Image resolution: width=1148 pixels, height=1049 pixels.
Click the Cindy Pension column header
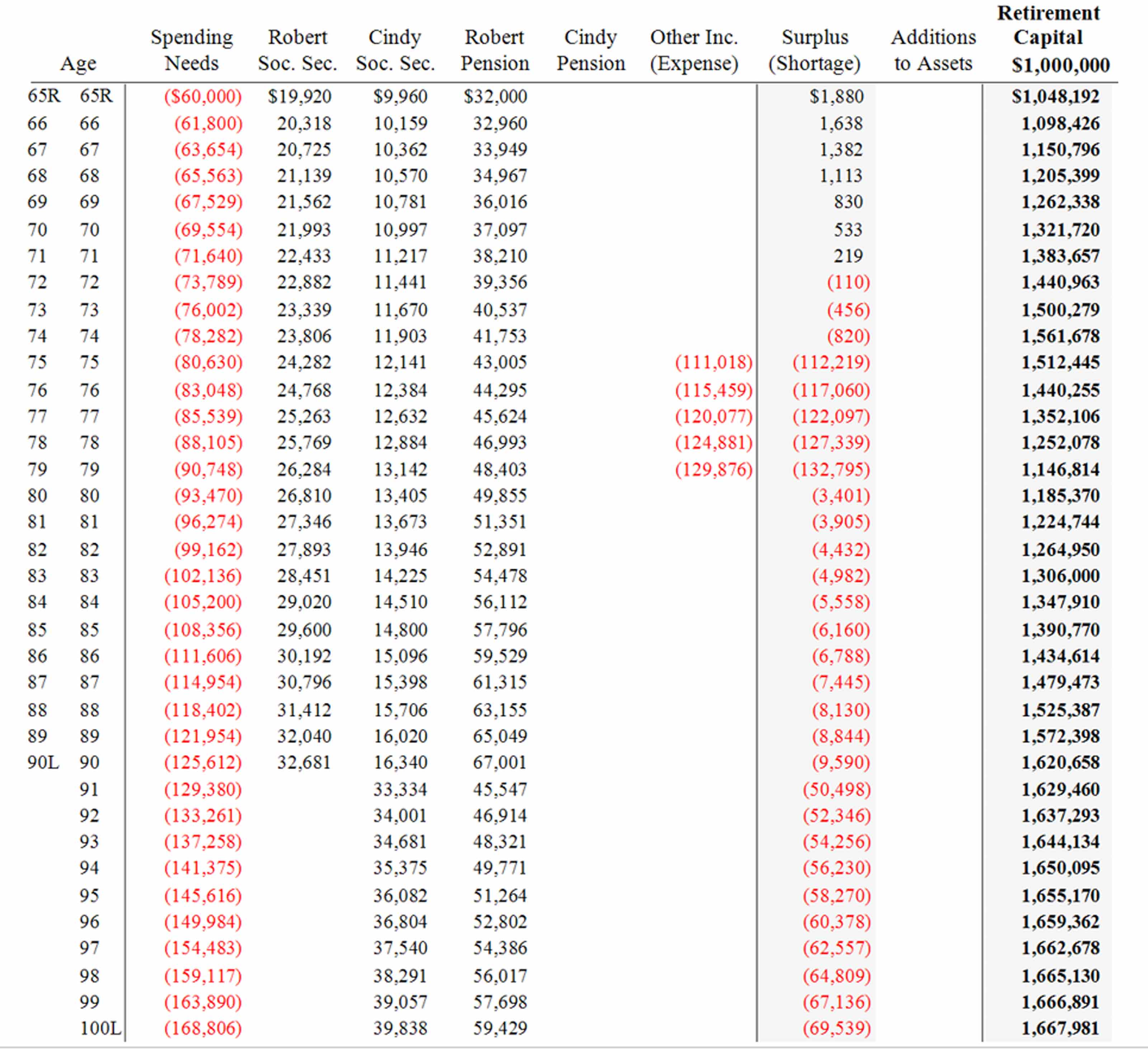click(591, 50)
